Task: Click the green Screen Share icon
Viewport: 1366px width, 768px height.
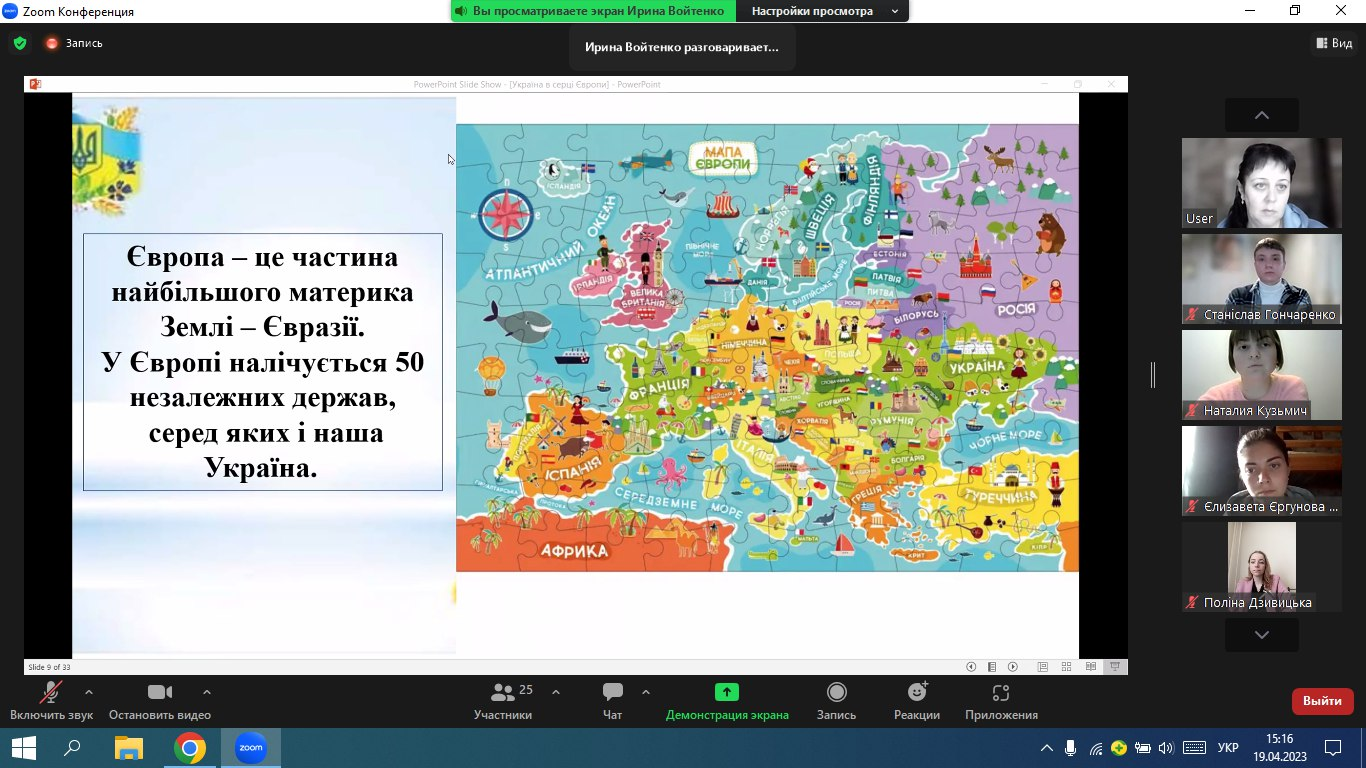Action: [727, 692]
